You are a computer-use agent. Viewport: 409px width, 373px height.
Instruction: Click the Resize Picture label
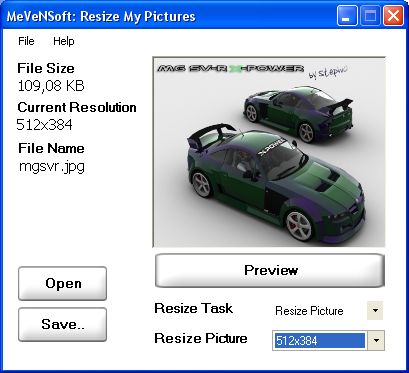(x=201, y=338)
